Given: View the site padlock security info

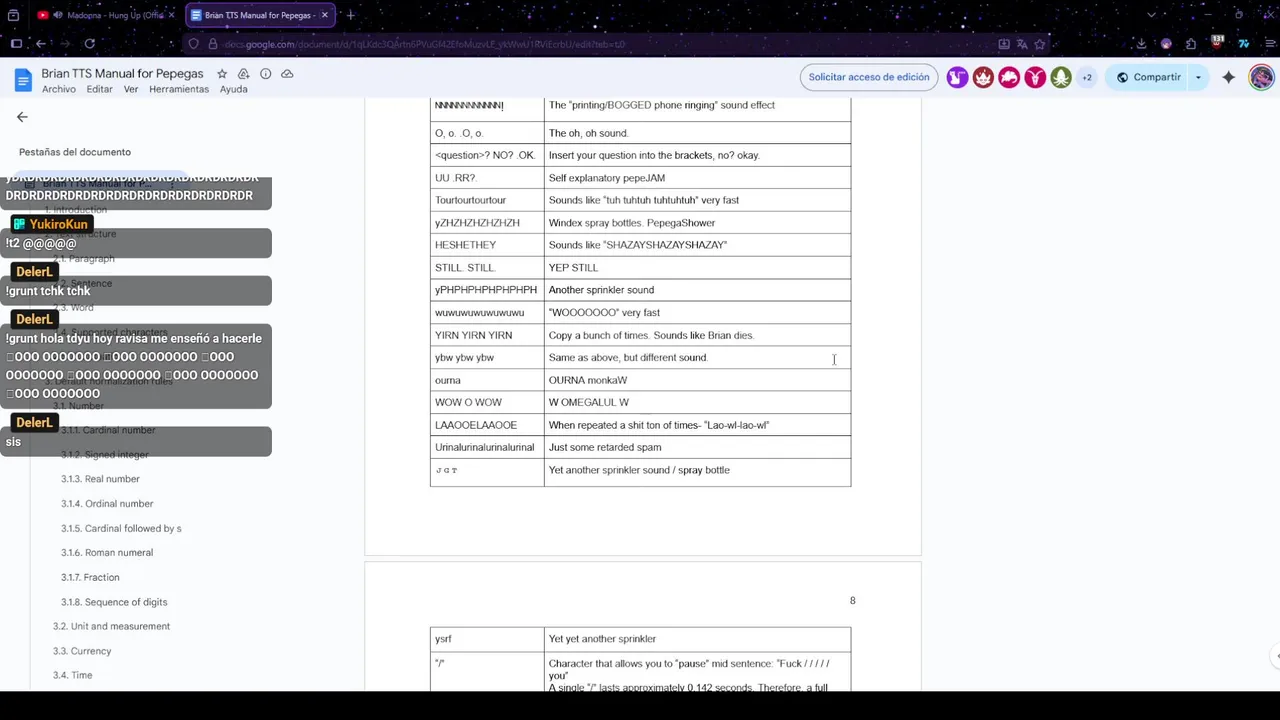Looking at the screenshot, I should tap(211, 44).
